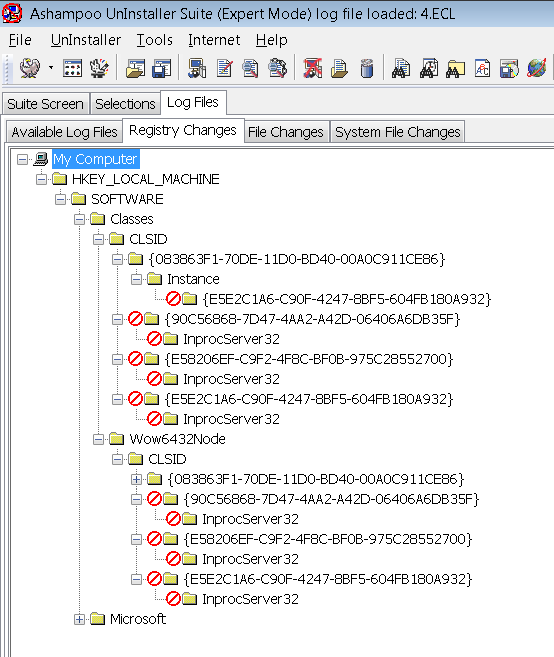The height and width of the screenshot is (657, 554).
Task: Collapse the HKEY_LOCAL_MACHINE node
Action: [41, 179]
